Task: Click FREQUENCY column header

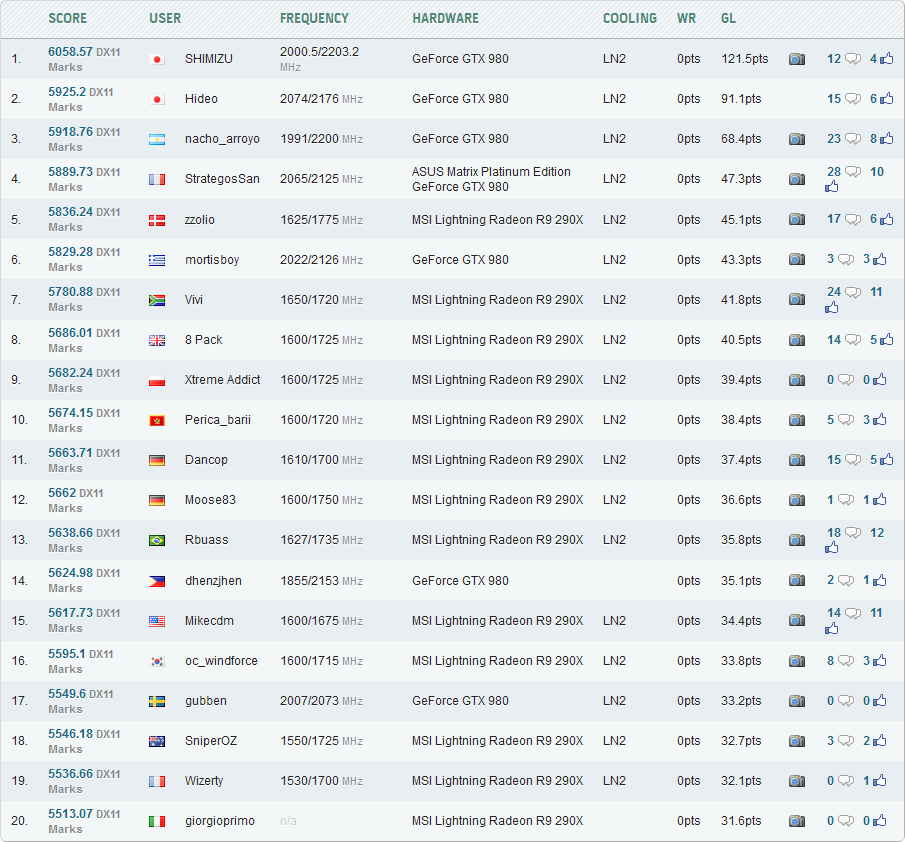Action: coord(314,18)
